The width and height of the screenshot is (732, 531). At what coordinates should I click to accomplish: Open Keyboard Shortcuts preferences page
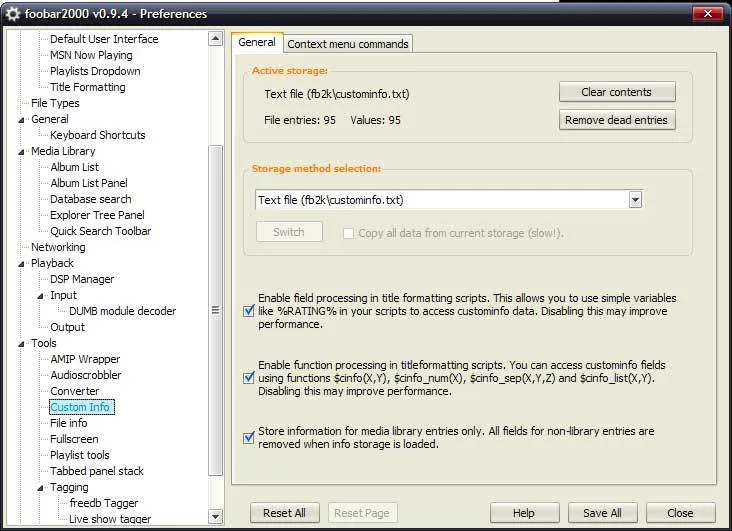[x=98, y=135]
